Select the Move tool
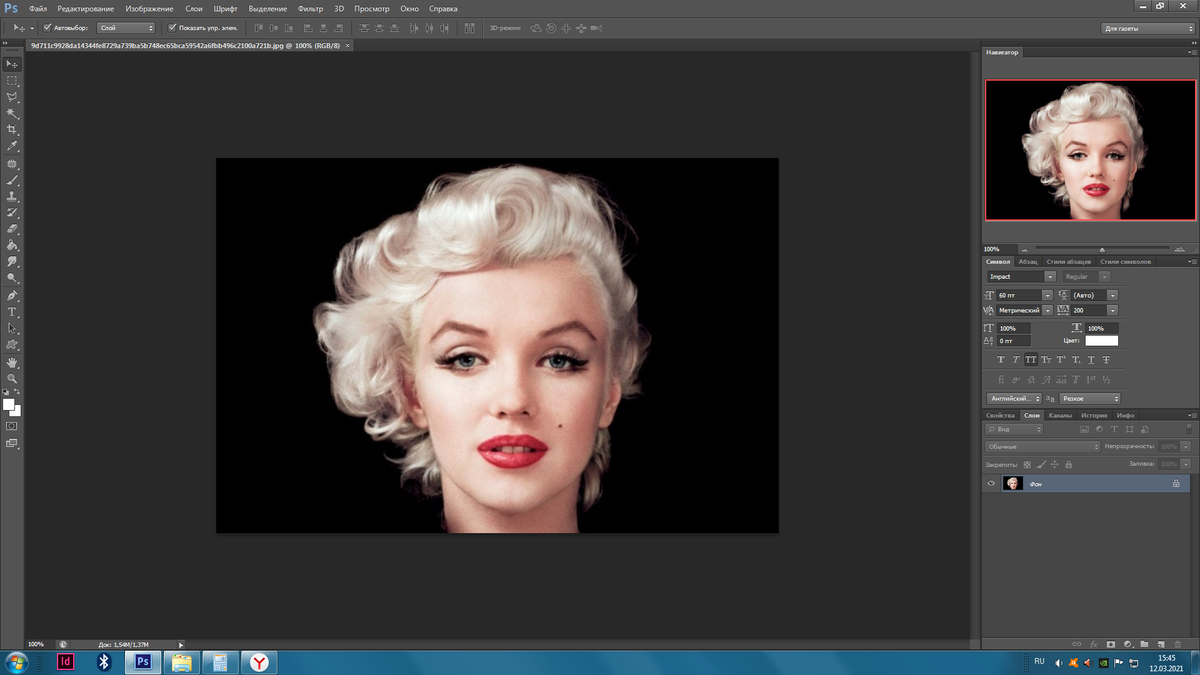1200x675 pixels. point(12,63)
